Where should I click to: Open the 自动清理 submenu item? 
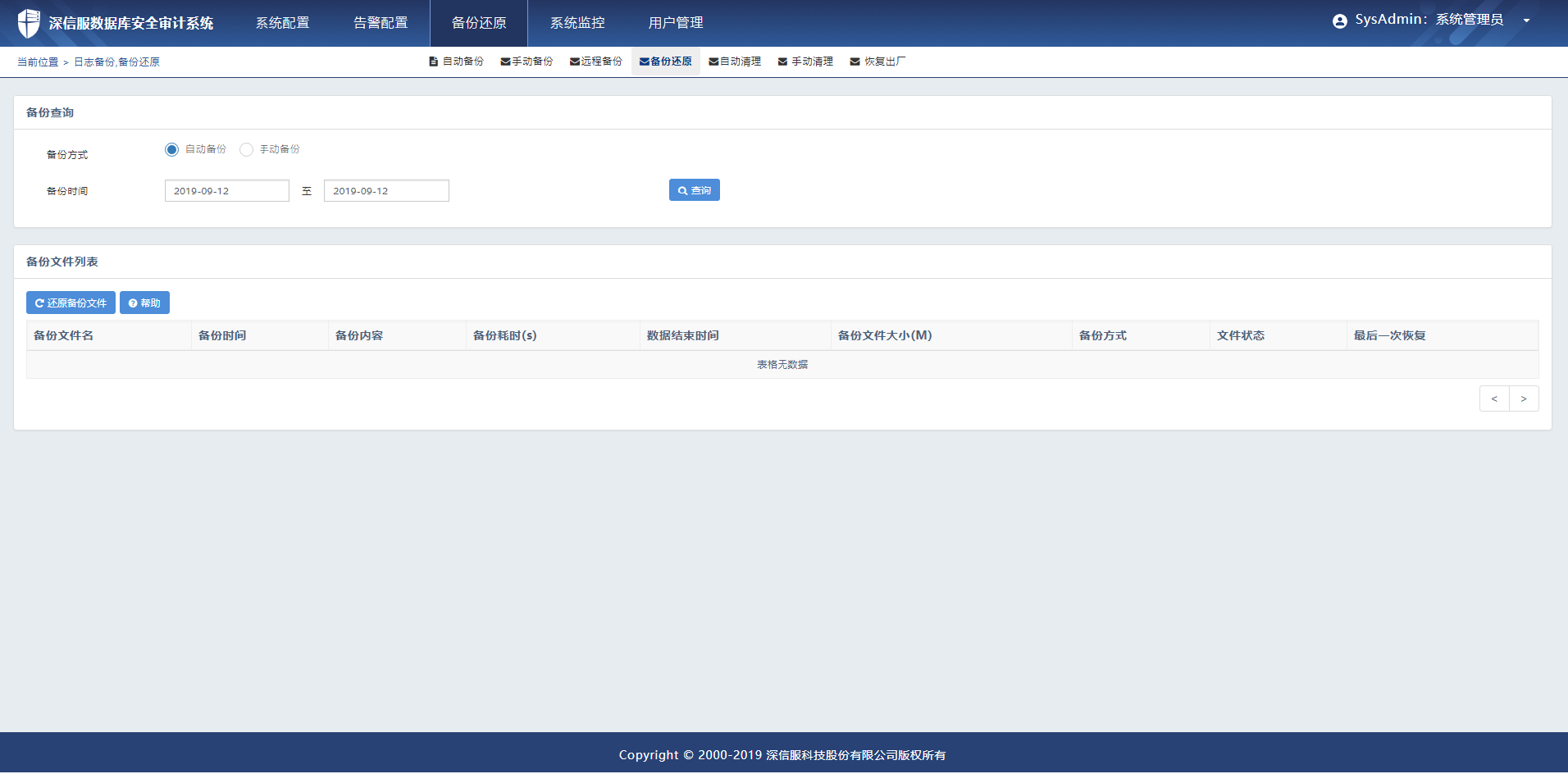[735, 61]
